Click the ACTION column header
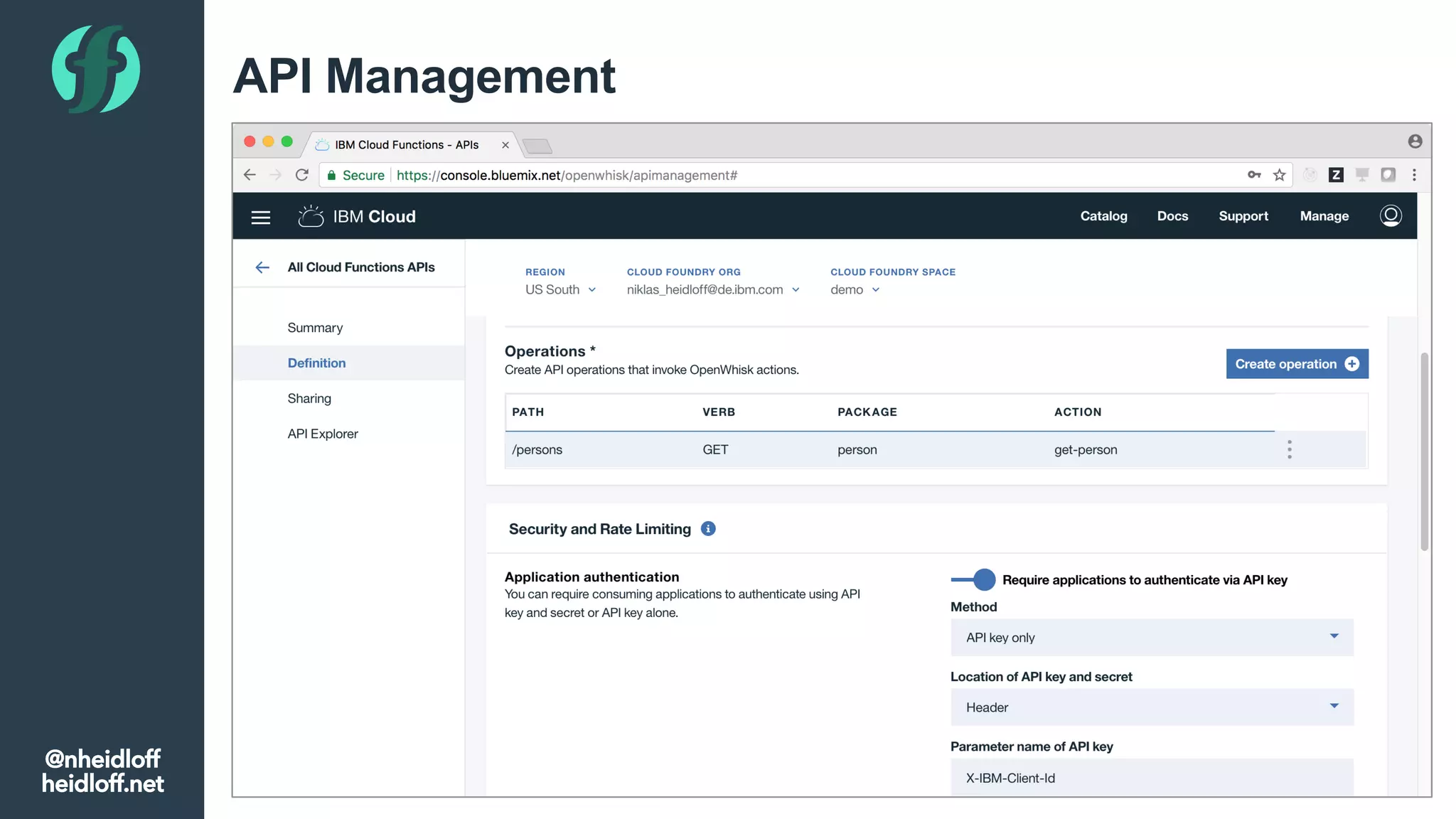This screenshot has height=819, width=1456. (1078, 412)
